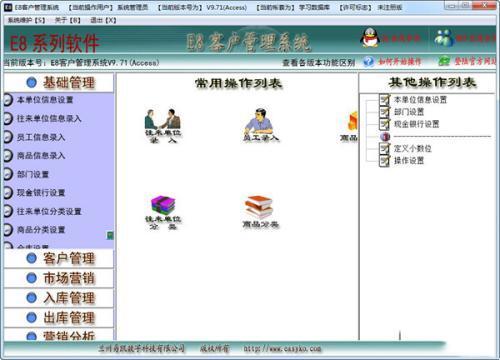
Task: Open the 往来单位分类 stacked books icon
Action: tap(163, 212)
